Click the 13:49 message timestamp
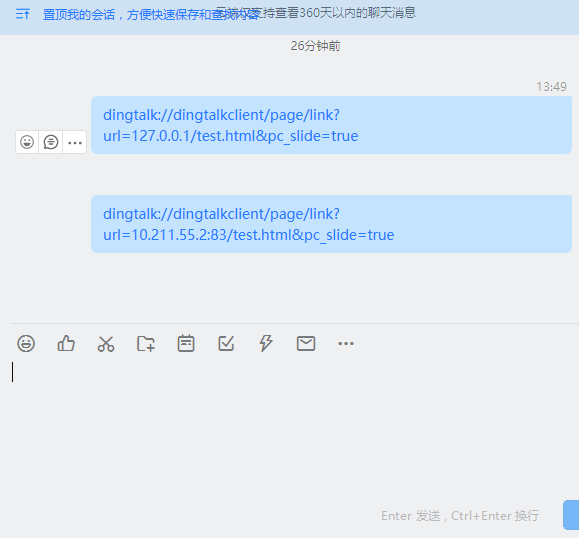The height and width of the screenshot is (538, 579). (x=551, y=87)
